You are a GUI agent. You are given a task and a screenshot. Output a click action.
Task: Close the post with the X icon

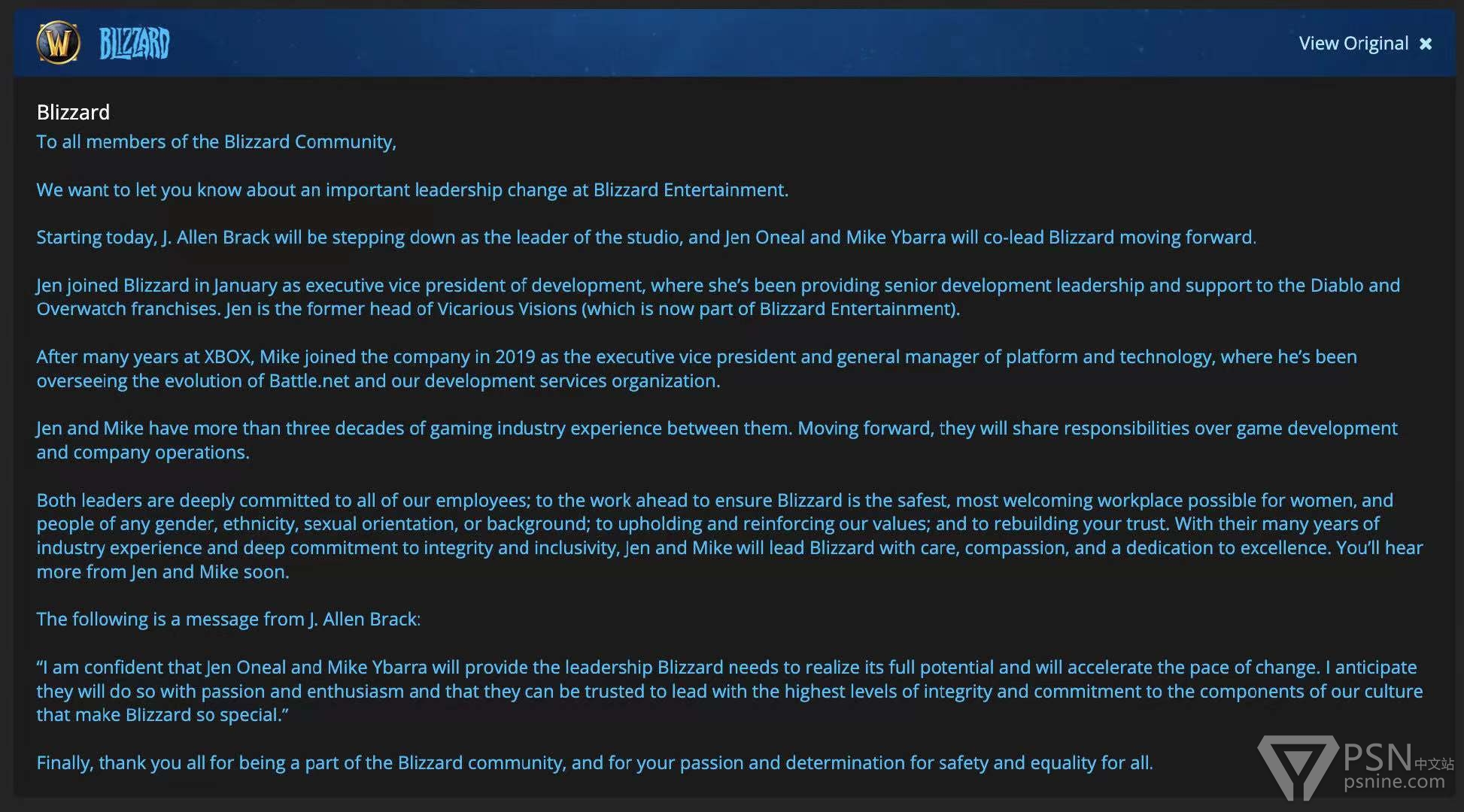point(1426,44)
